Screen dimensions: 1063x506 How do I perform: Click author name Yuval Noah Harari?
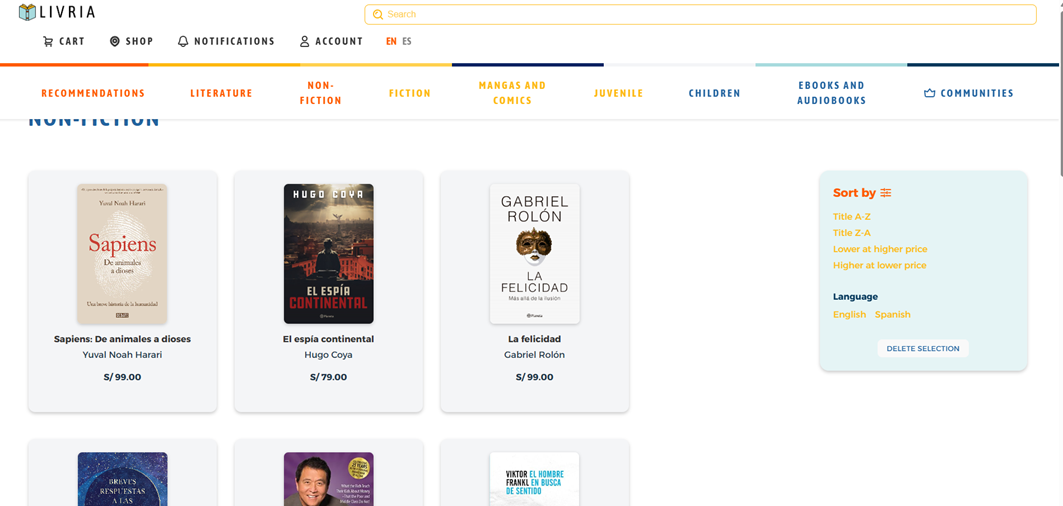tap(122, 355)
